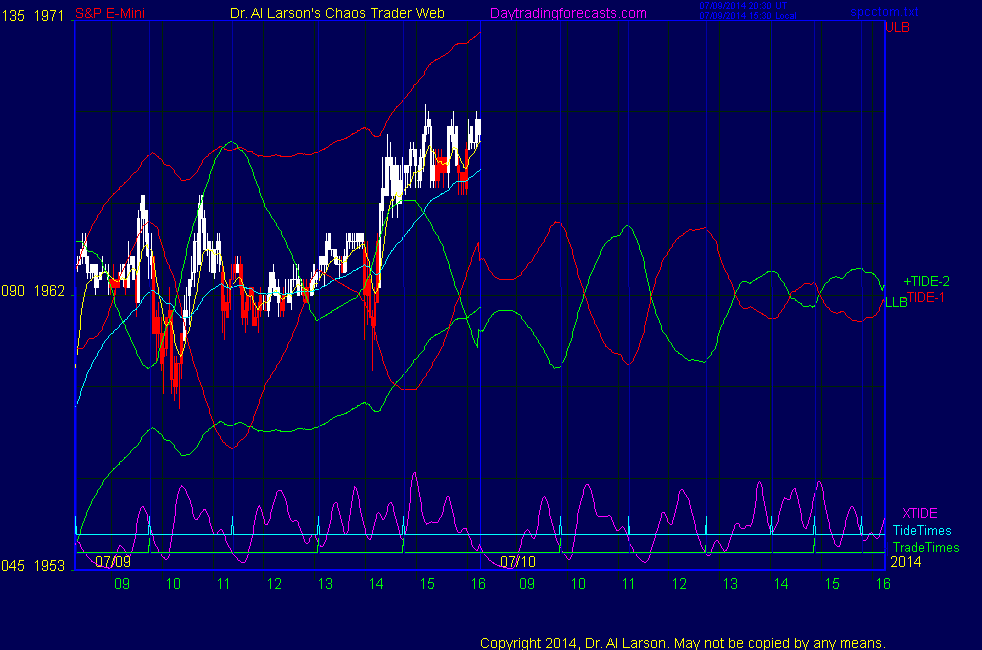Click the '135 1971' price scale label
Image resolution: width=982 pixels, height=650 pixels.
coord(33,16)
